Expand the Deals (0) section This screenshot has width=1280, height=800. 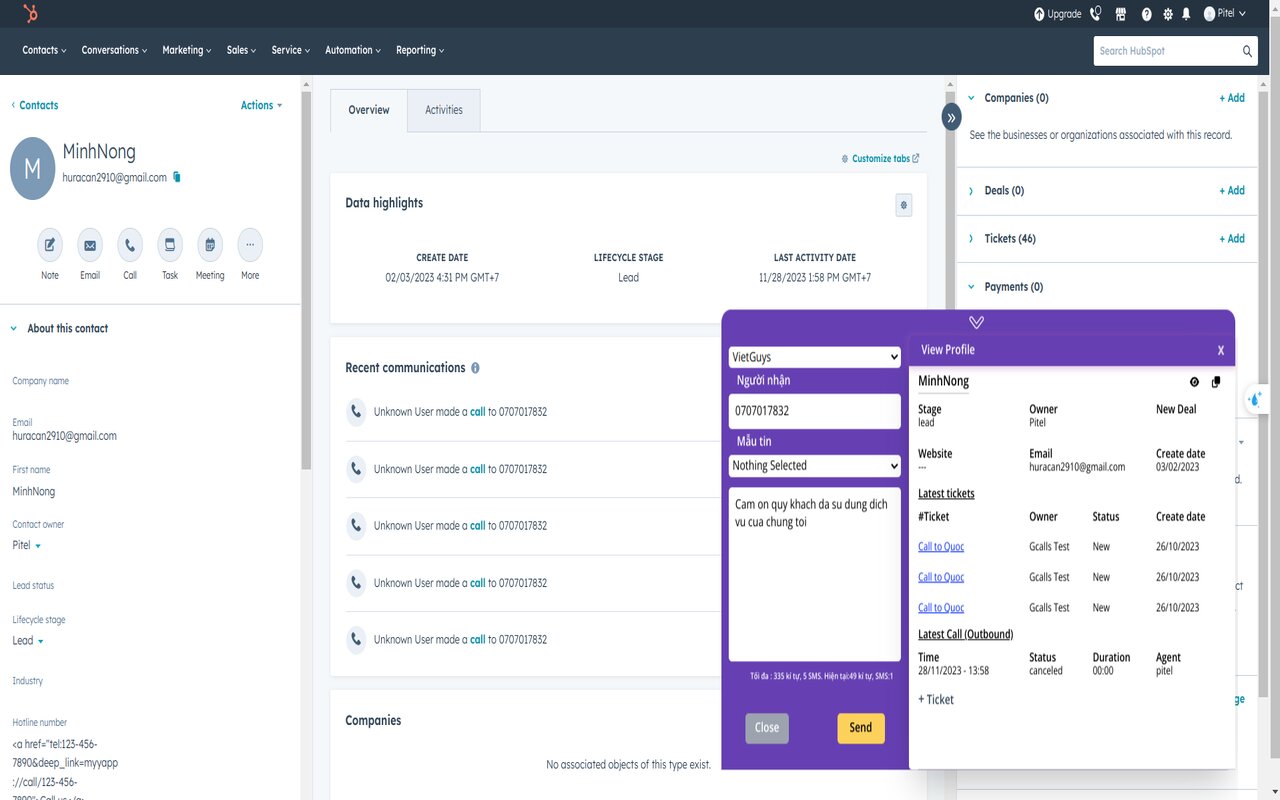coord(971,190)
